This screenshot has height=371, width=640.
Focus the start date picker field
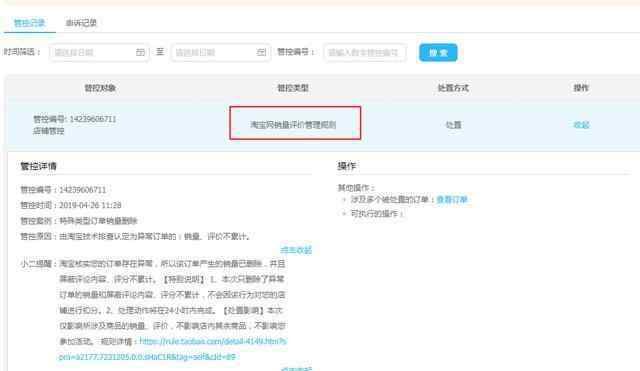(99, 52)
